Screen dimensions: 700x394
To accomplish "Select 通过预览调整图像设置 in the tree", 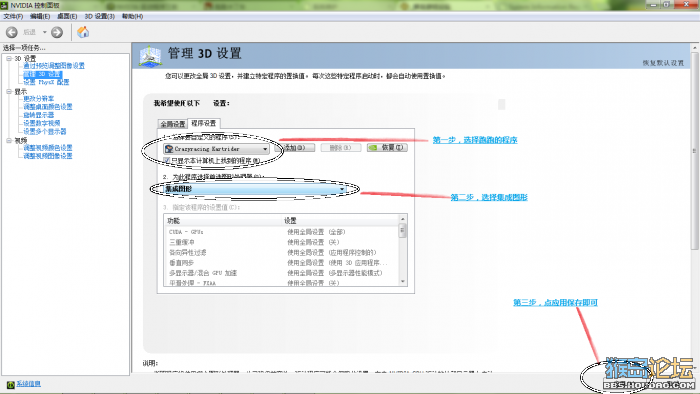I will point(54,66).
